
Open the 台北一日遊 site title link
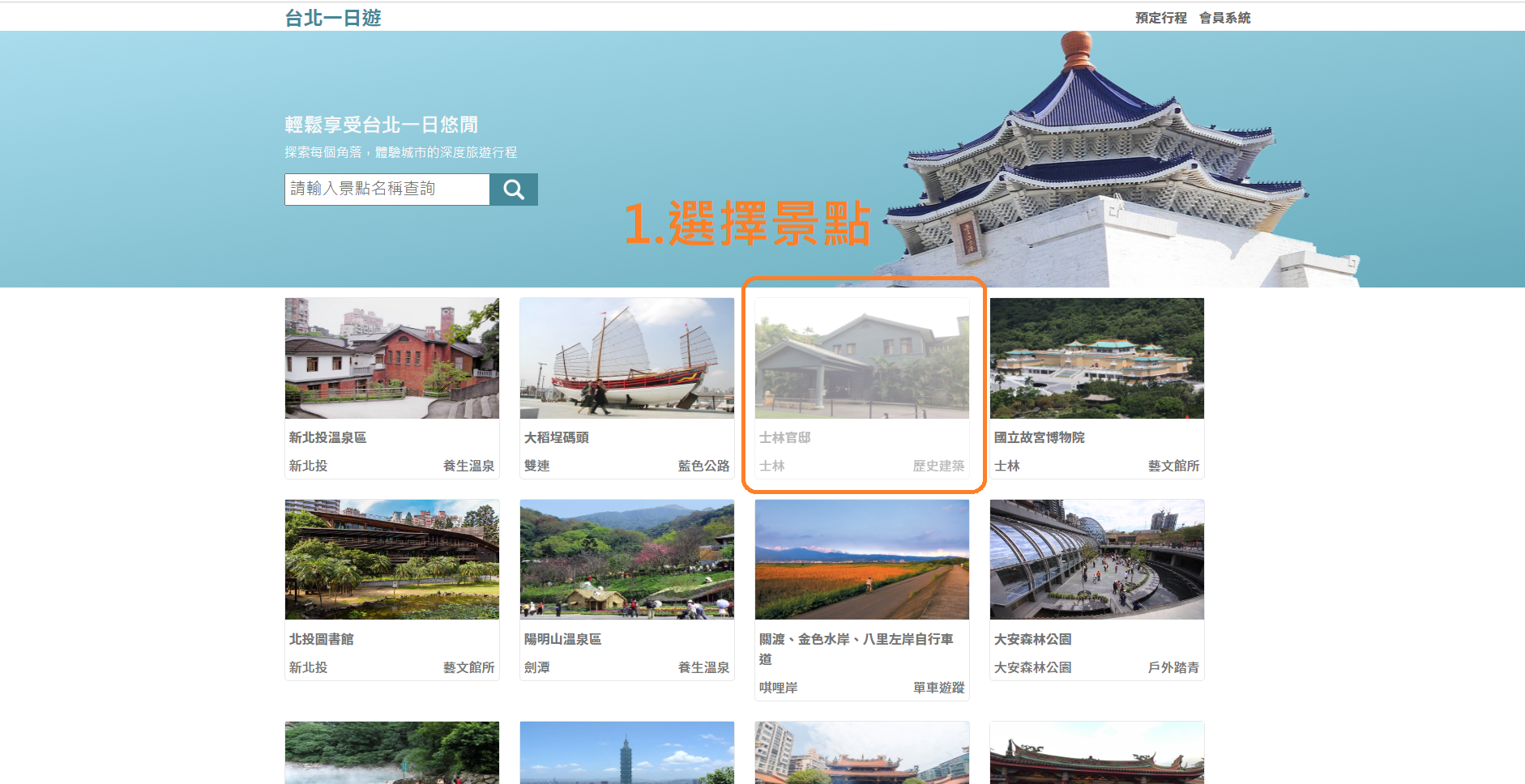click(333, 18)
